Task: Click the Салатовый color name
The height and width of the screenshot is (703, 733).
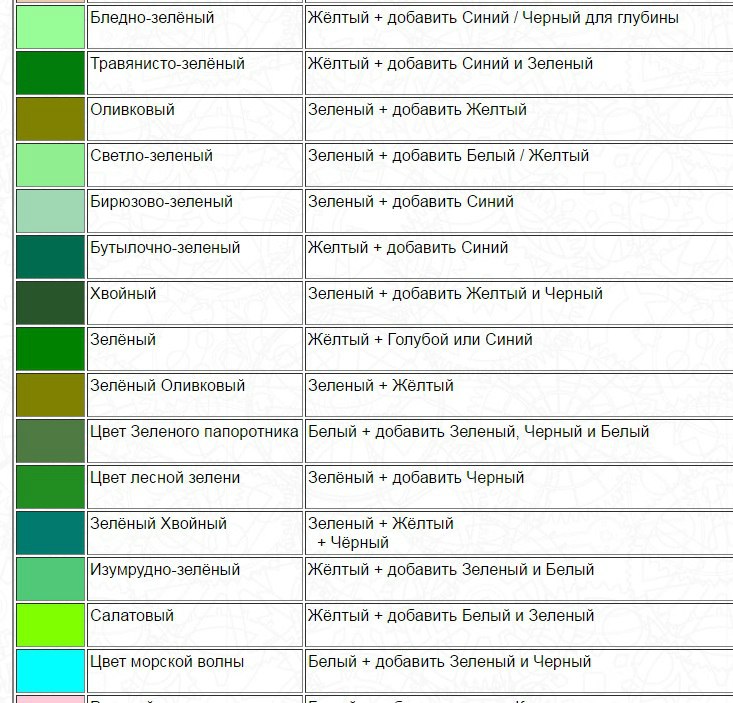Action: (x=131, y=616)
